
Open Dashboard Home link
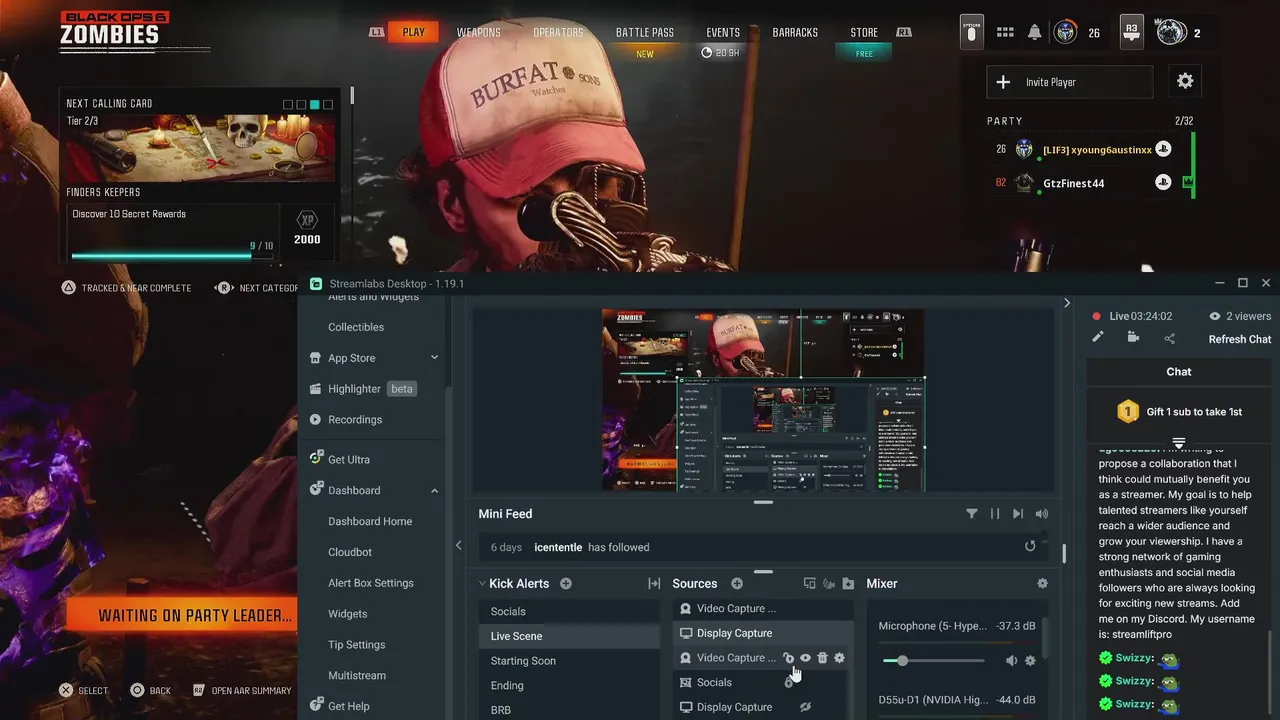click(370, 521)
